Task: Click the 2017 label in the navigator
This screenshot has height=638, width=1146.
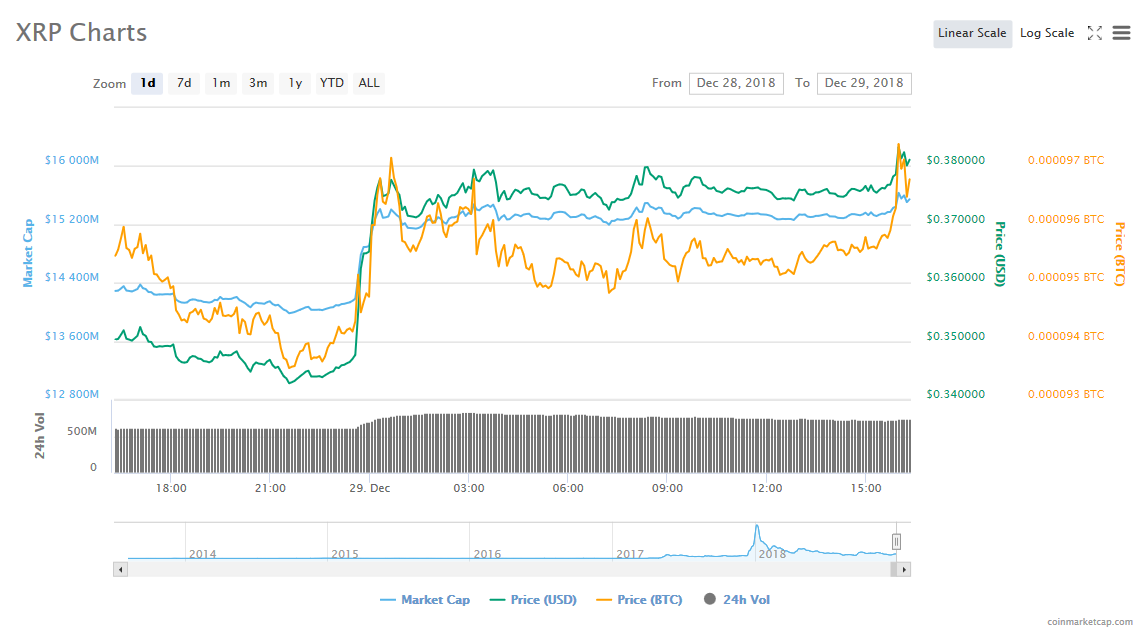Action: tap(629, 554)
